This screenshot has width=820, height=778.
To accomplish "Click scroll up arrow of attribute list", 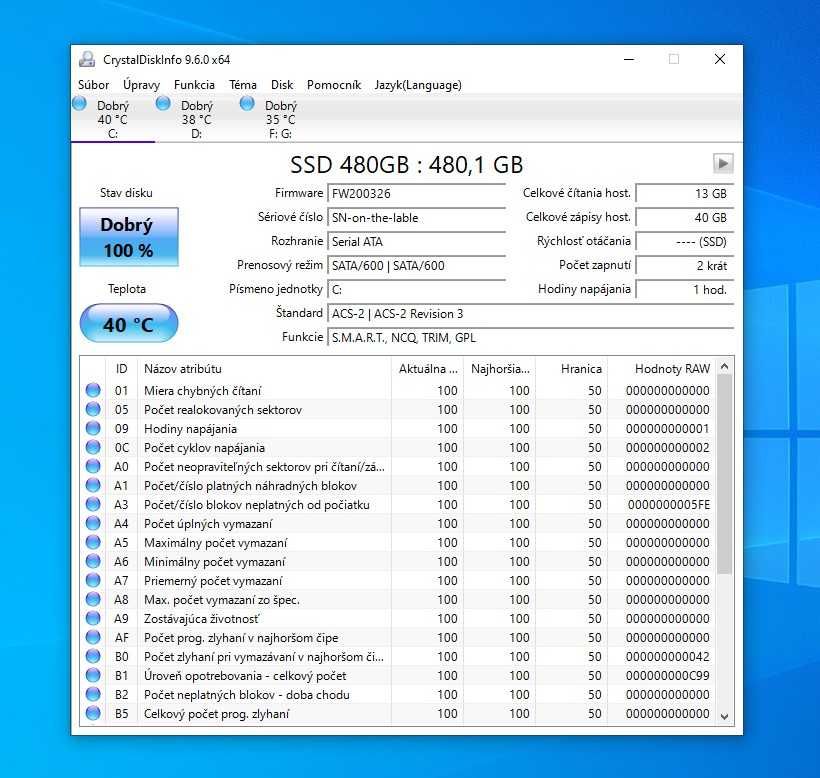I will click(724, 367).
